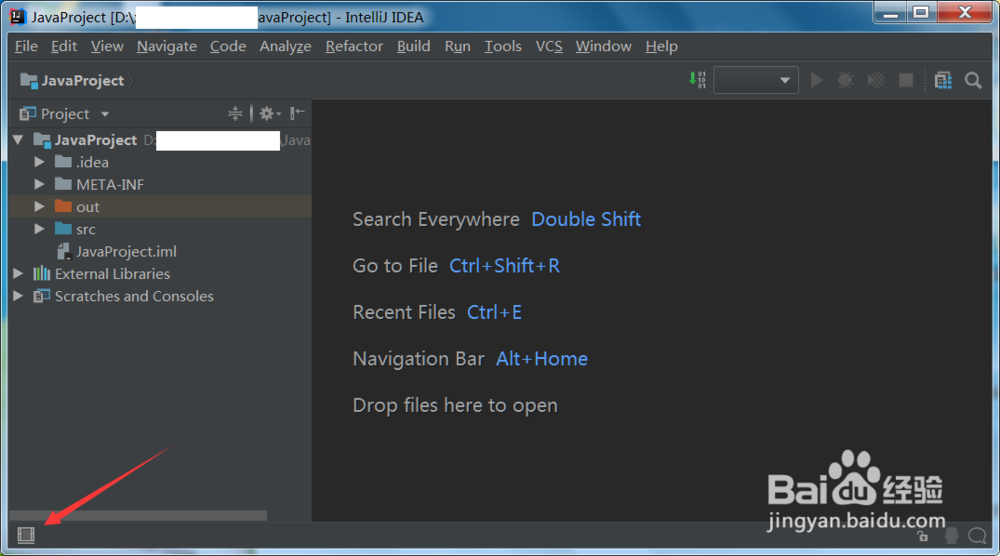Viewport: 1000px width, 556px height.
Task: Select the JavaProject.iml file
Action: click(x=126, y=252)
